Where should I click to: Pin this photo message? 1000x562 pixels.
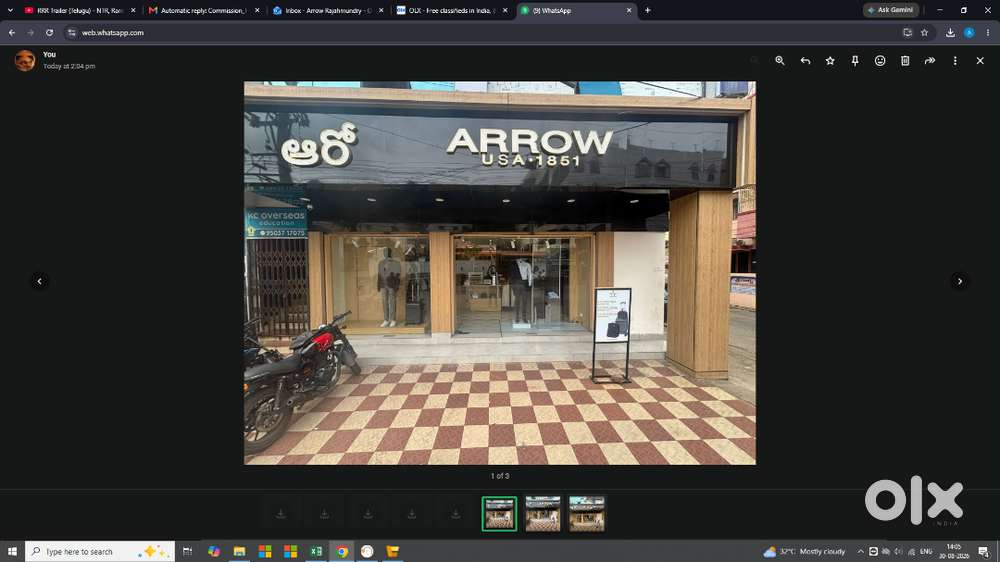pos(855,61)
